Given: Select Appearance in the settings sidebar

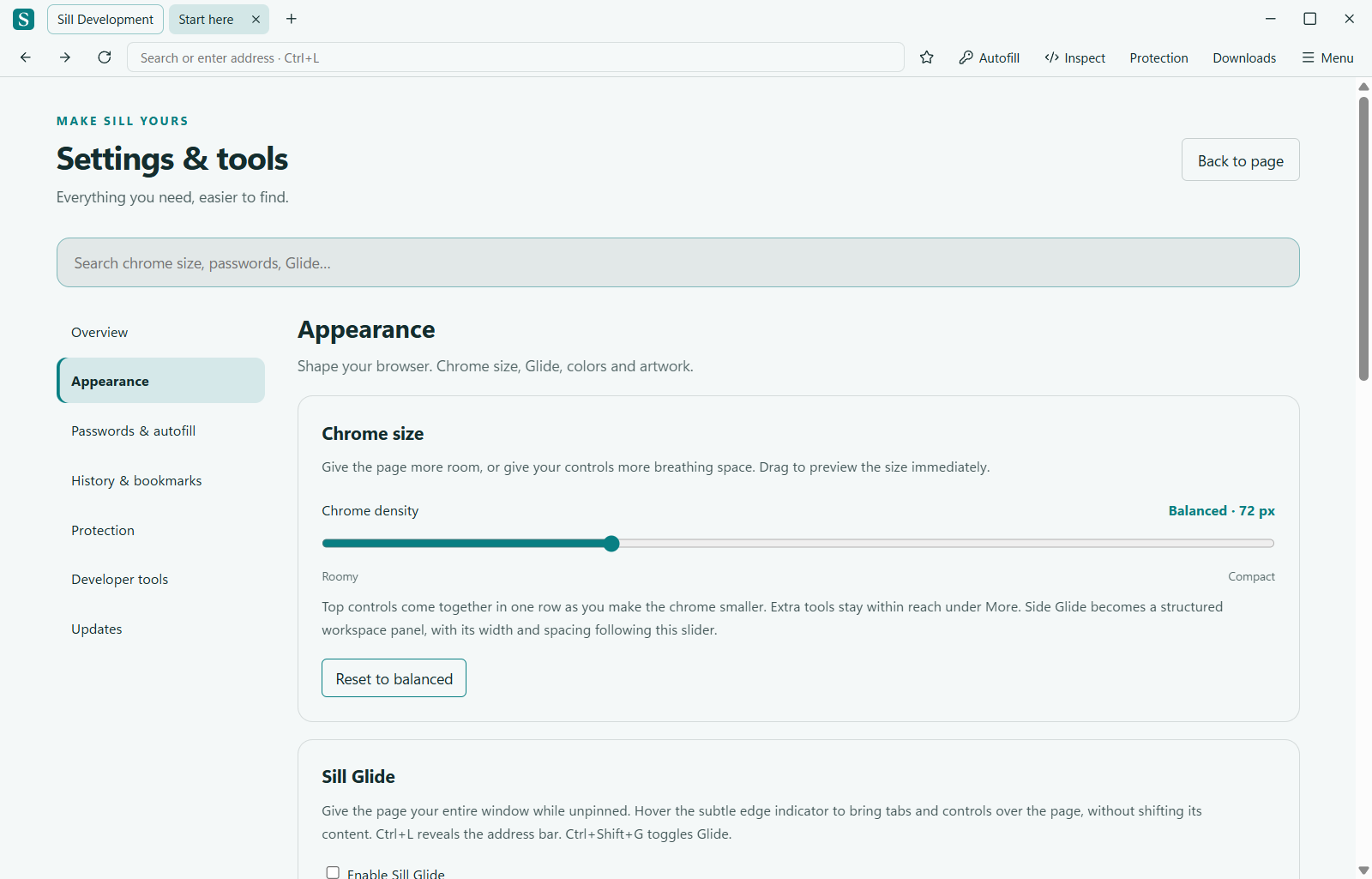Looking at the screenshot, I should pyautogui.click(x=161, y=381).
